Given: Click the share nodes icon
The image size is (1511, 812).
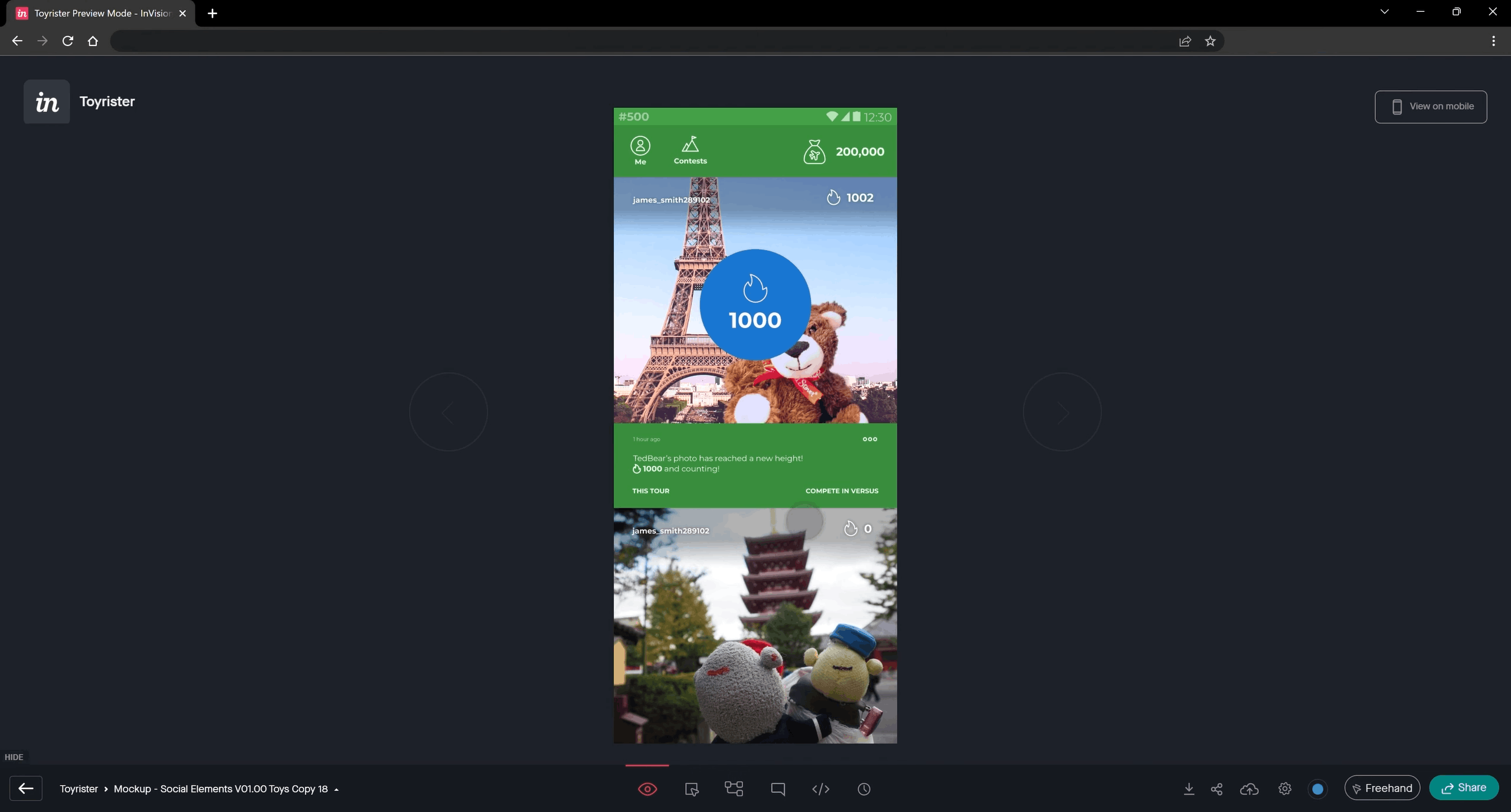Looking at the screenshot, I should [x=1216, y=789].
